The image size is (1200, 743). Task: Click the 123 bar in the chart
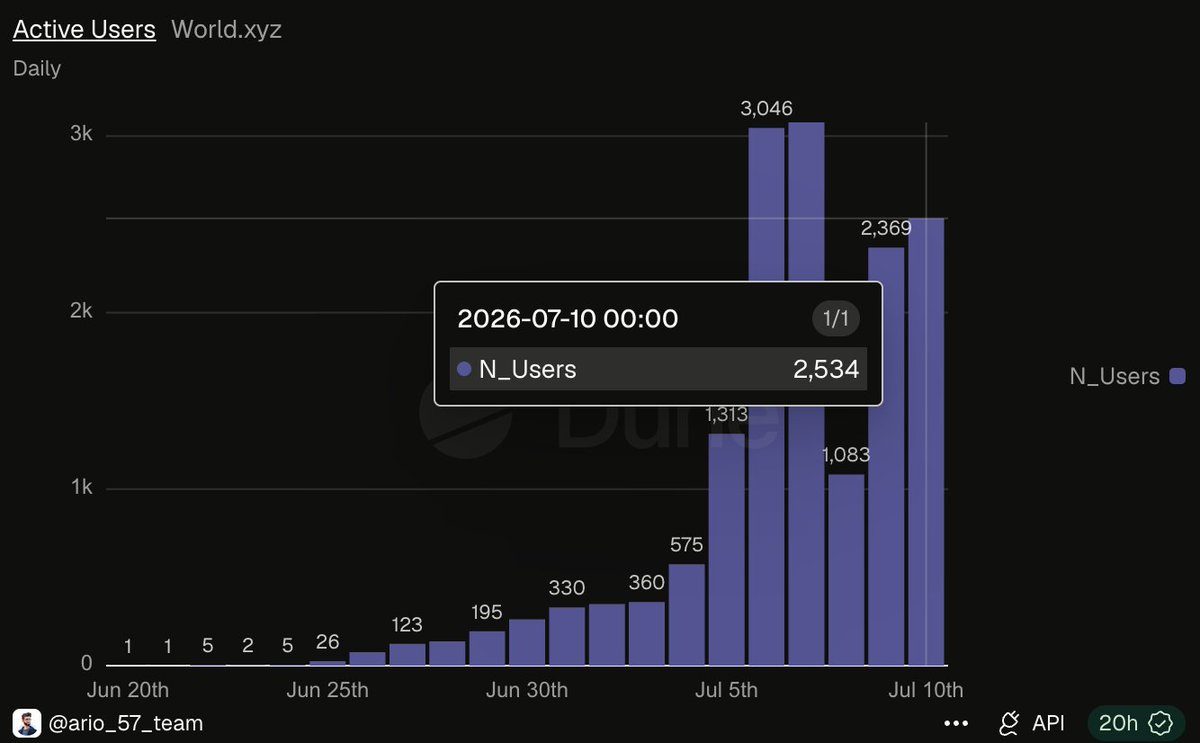point(407,655)
